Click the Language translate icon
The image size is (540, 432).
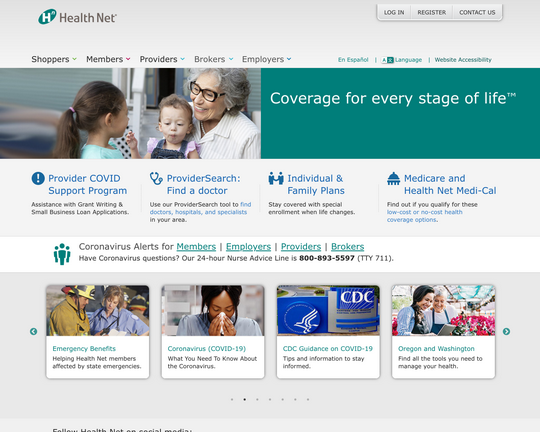pos(387,60)
